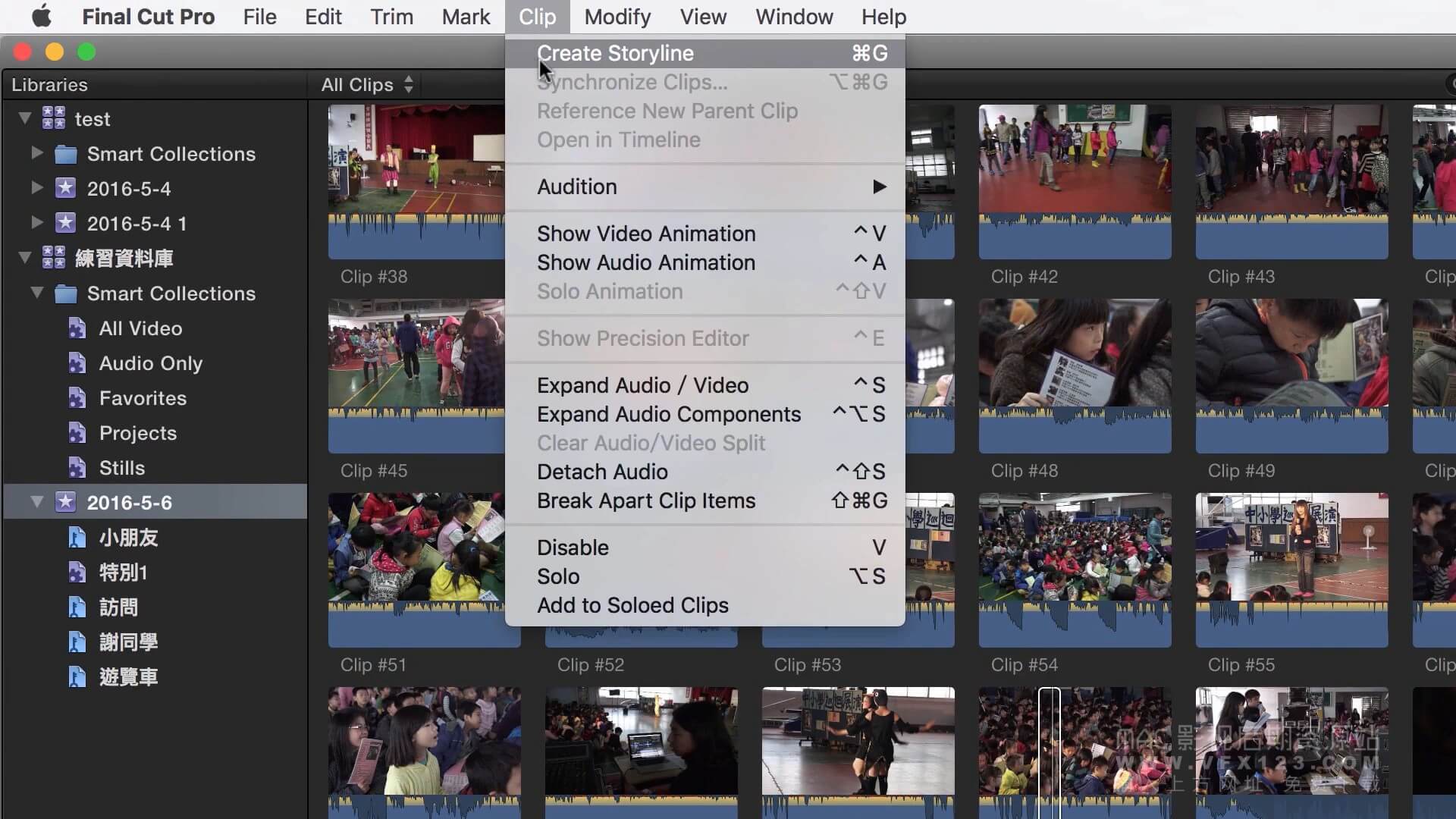Click the 訪問 keyword collection icon
This screenshot has width=1456, height=819.
click(x=77, y=607)
